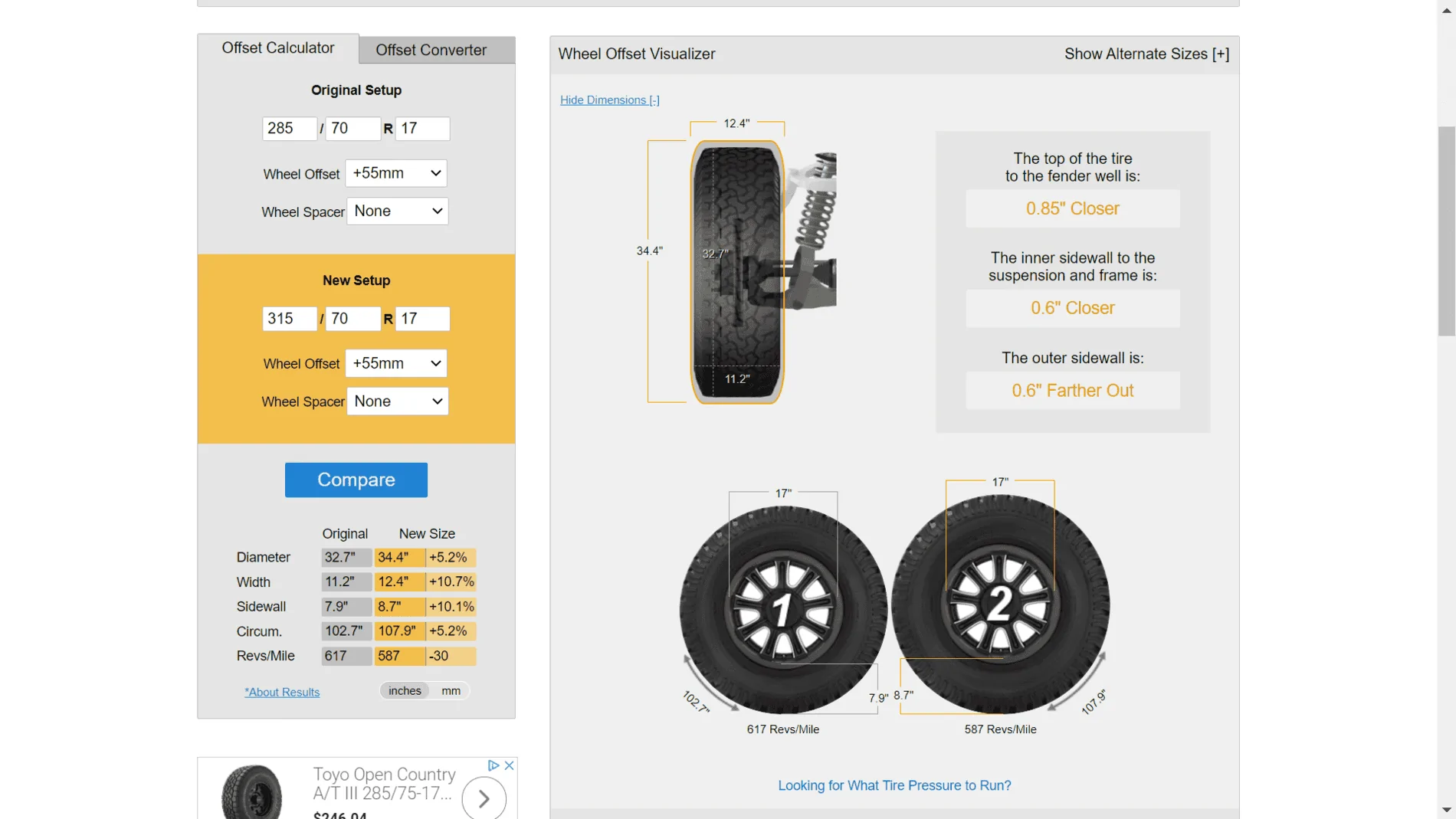
Task: Click the new sidewall value 8.7" in table
Action: point(398,607)
